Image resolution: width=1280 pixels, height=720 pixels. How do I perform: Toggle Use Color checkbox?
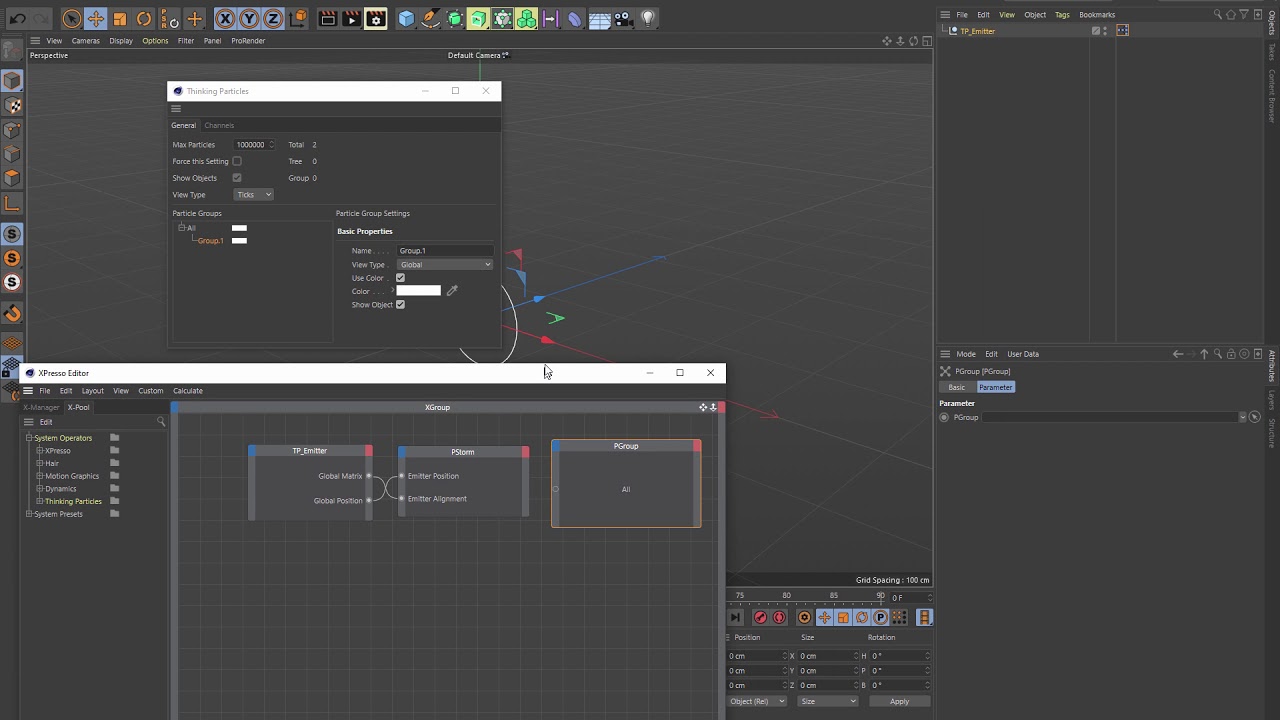(x=400, y=278)
